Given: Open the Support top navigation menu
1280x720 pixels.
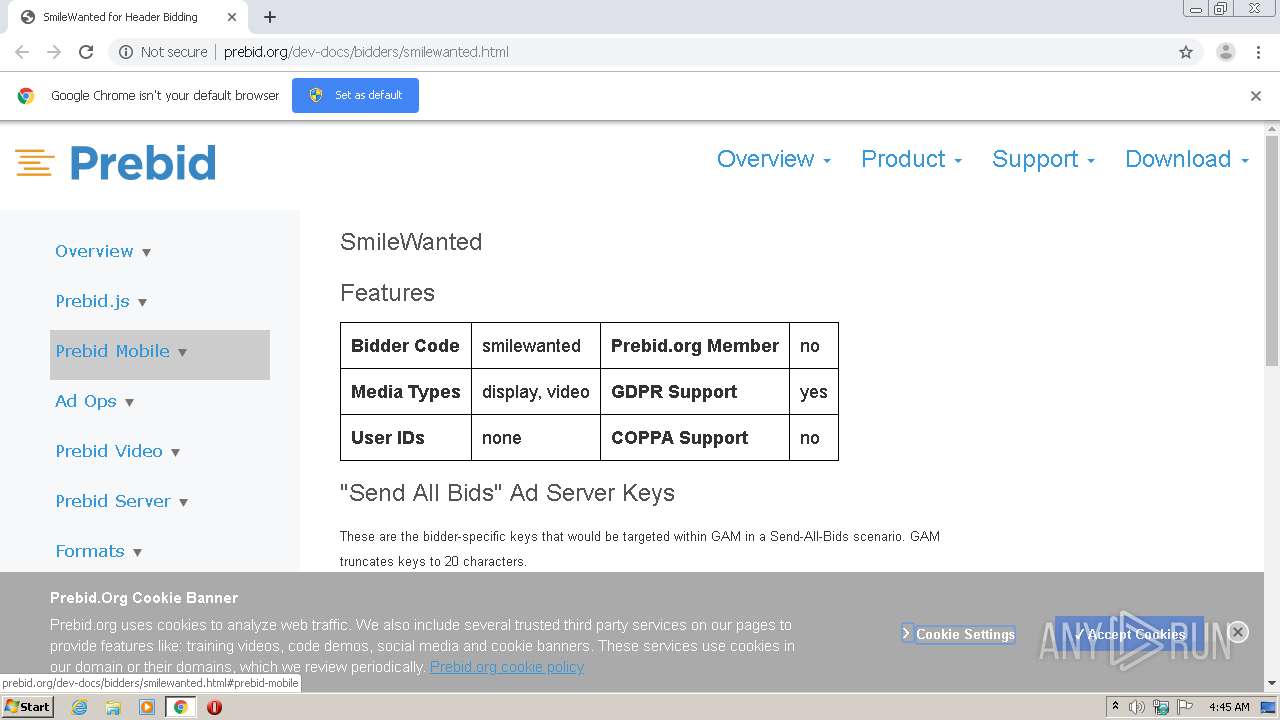Looking at the screenshot, I should [x=1043, y=159].
